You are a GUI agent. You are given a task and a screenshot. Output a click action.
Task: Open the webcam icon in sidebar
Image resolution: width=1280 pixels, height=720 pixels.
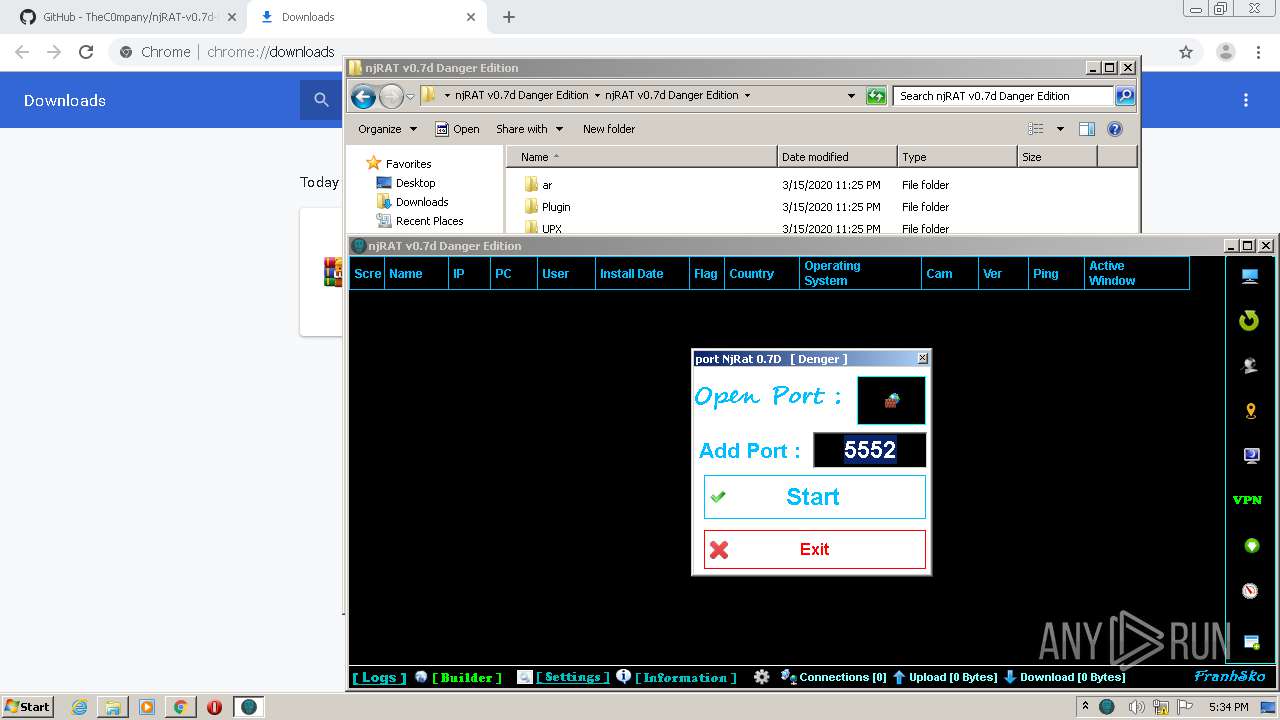click(1250, 366)
